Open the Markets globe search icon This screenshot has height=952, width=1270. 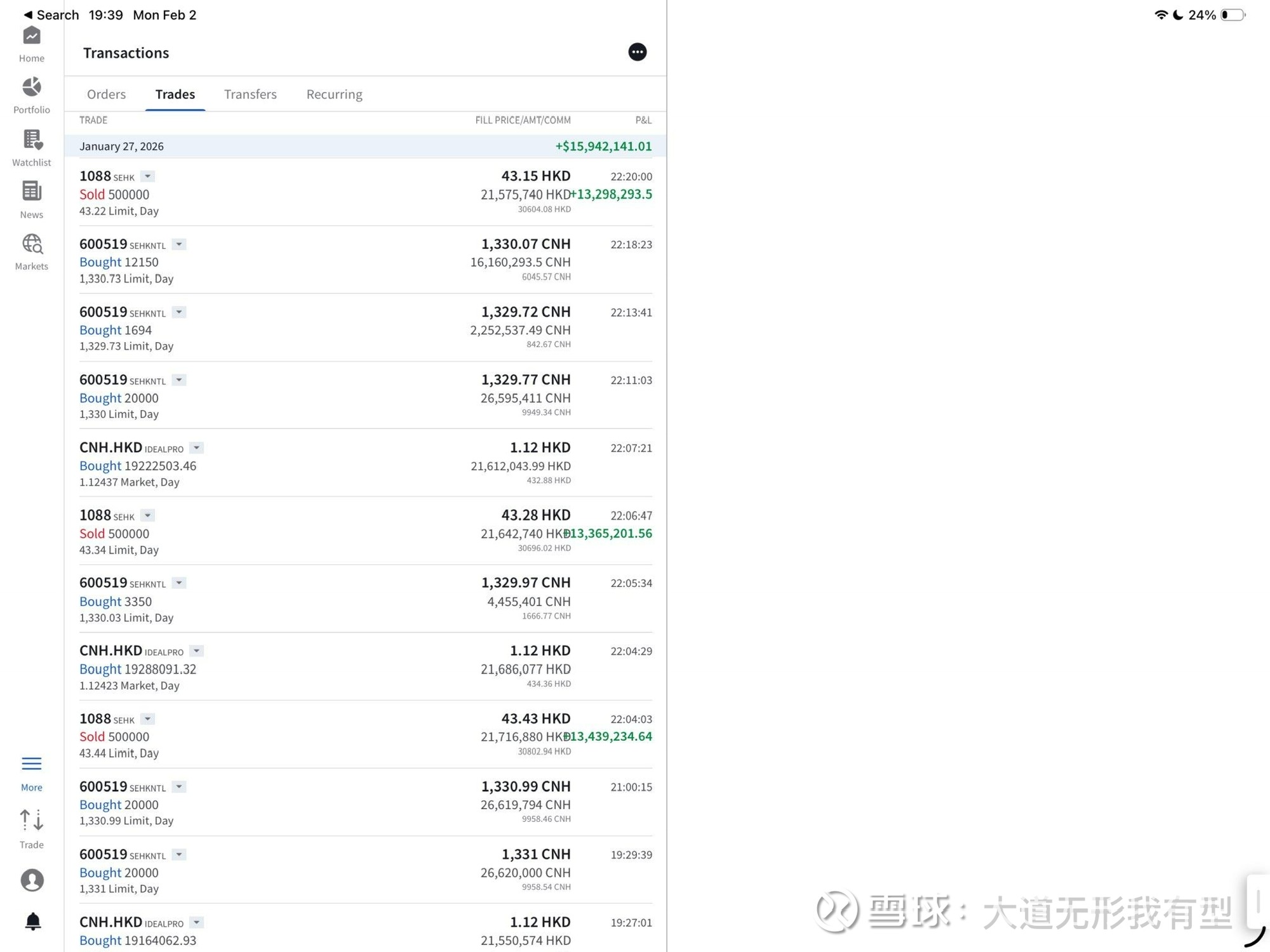tap(31, 251)
